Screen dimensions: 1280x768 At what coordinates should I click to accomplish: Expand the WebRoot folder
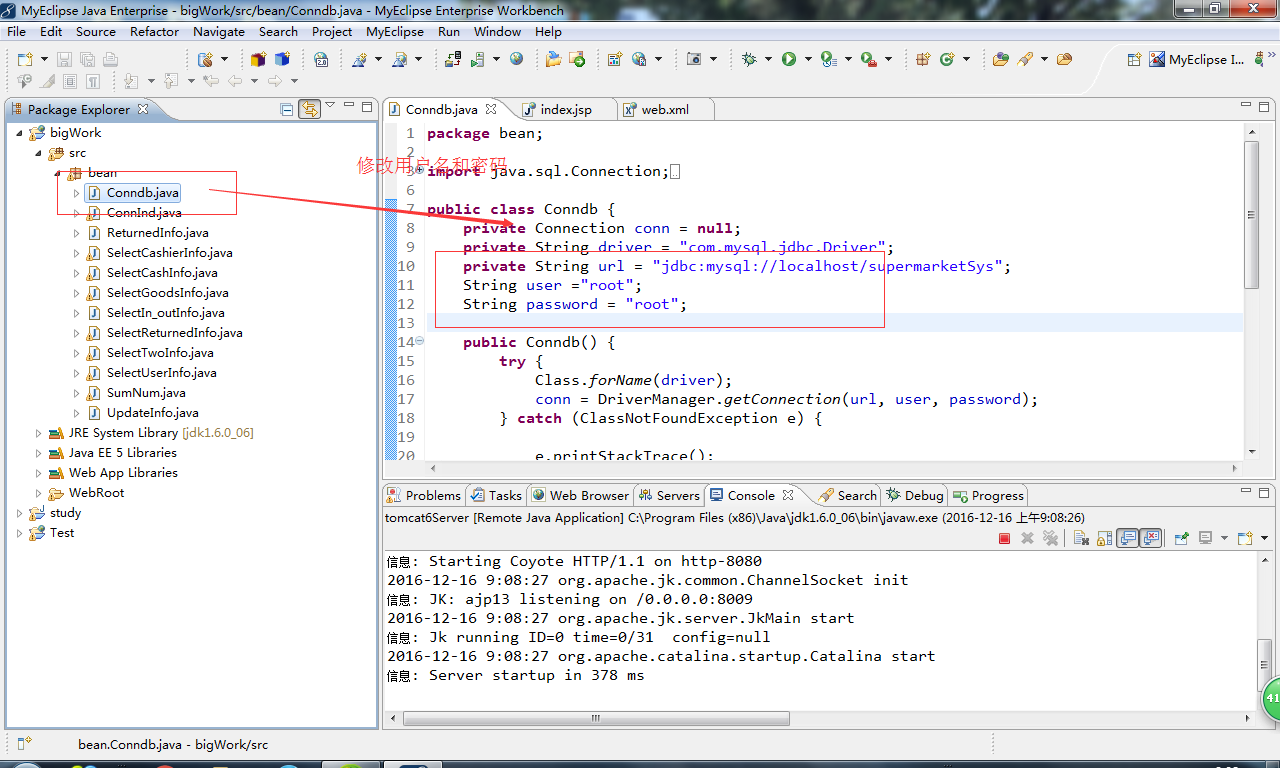tap(39, 493)
